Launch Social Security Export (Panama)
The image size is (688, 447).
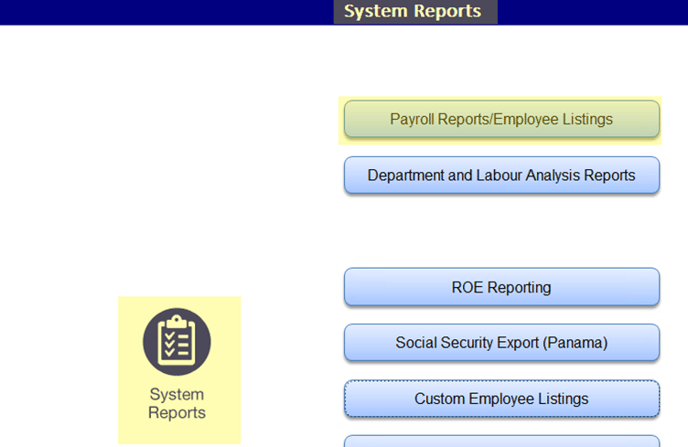(501, 343)
